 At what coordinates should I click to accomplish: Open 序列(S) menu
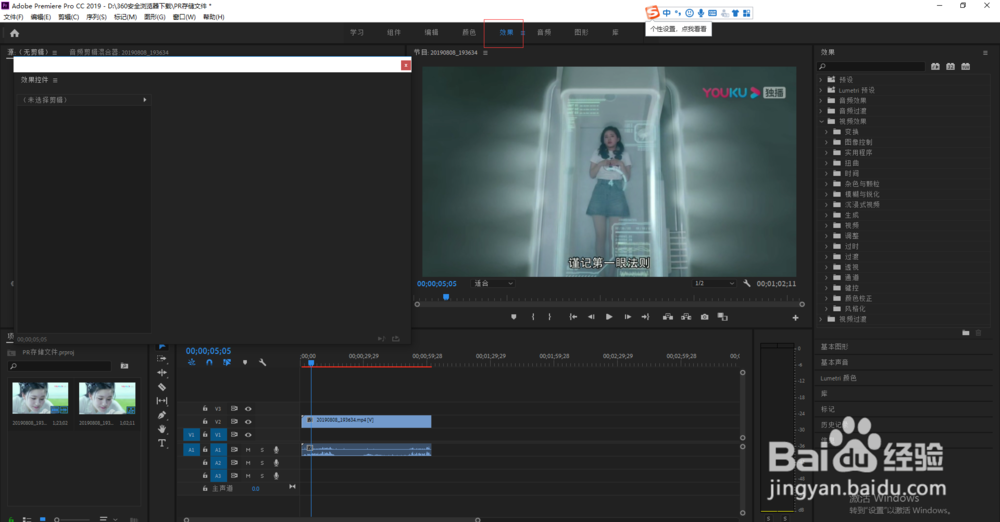point(96,17)
